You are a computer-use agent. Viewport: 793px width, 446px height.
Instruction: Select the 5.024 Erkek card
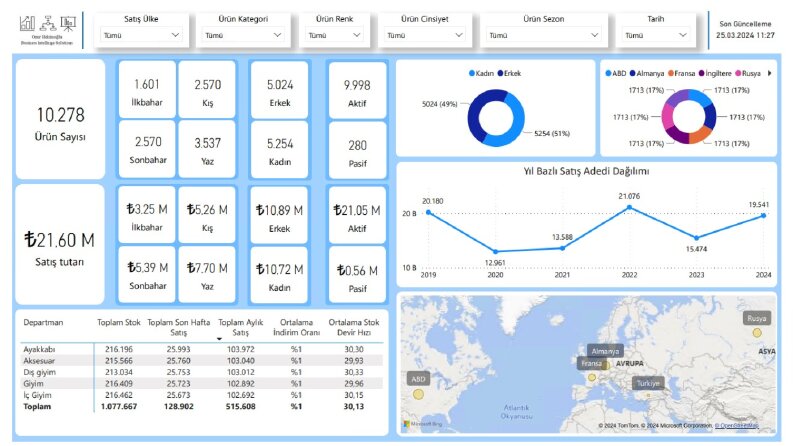tap(280, 91)
